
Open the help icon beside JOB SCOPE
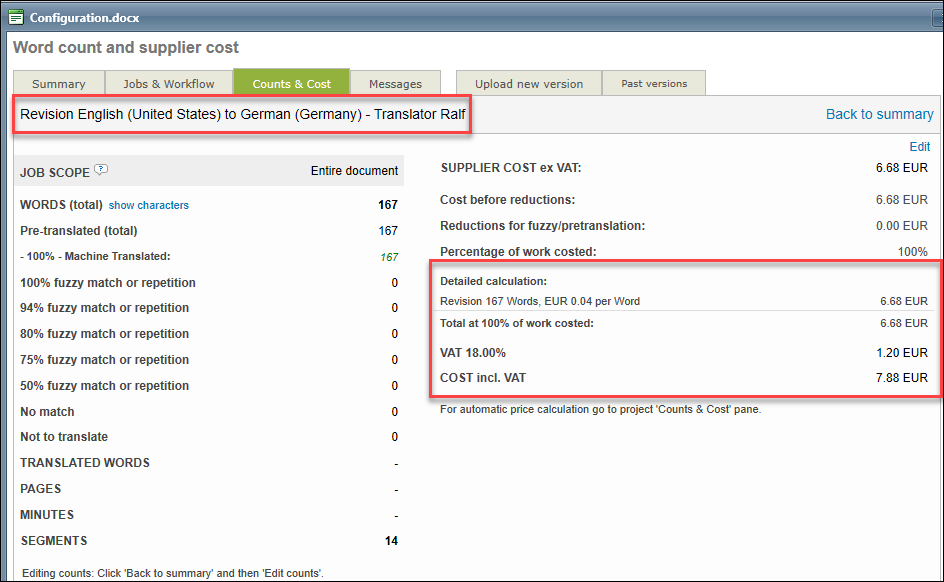pos(101,170)
